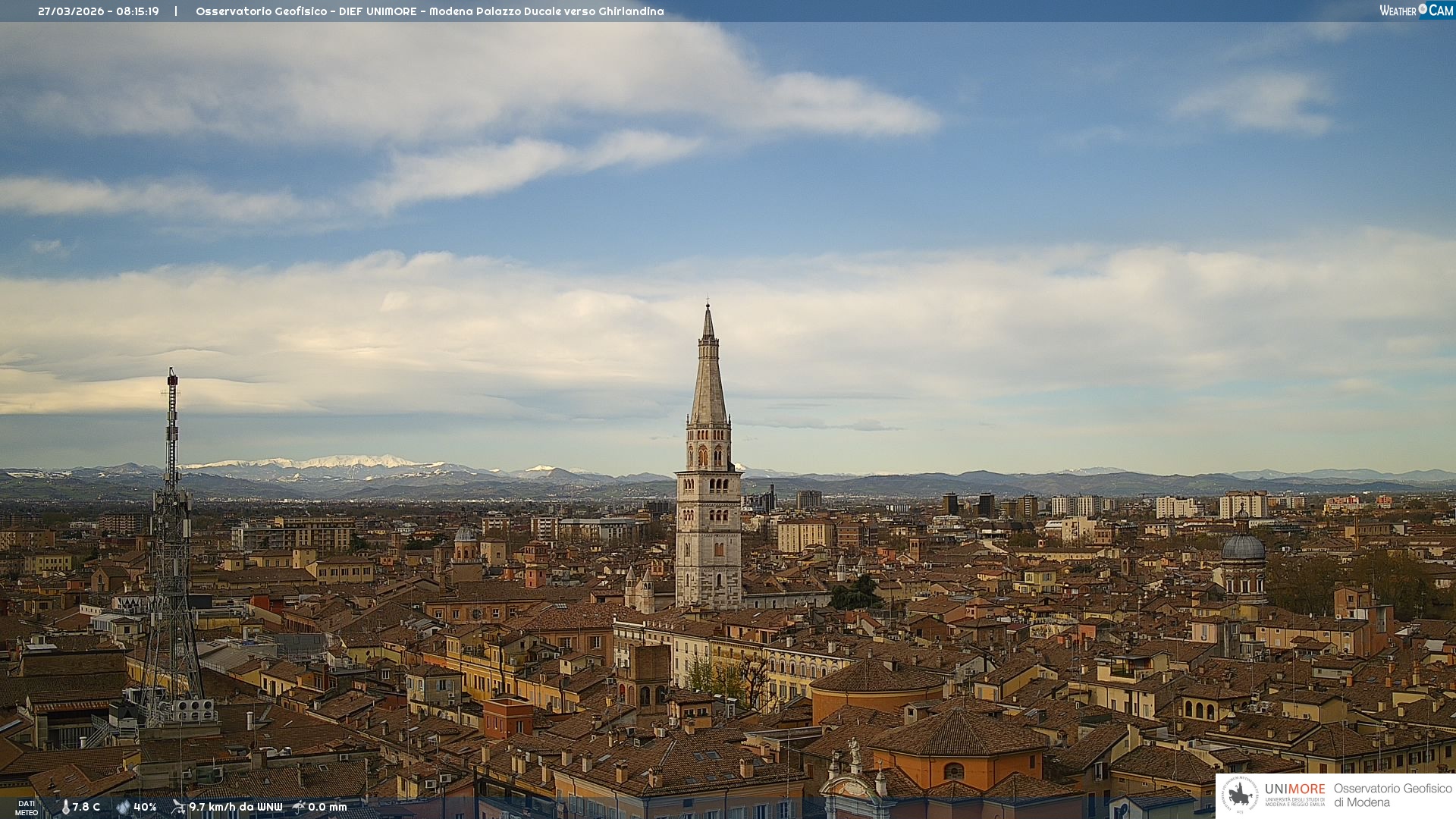Click the Osservatorio Geofisico di Modena text
Image resolution: width=1456 pixels, height=819 pixels.
[1392, 795]
